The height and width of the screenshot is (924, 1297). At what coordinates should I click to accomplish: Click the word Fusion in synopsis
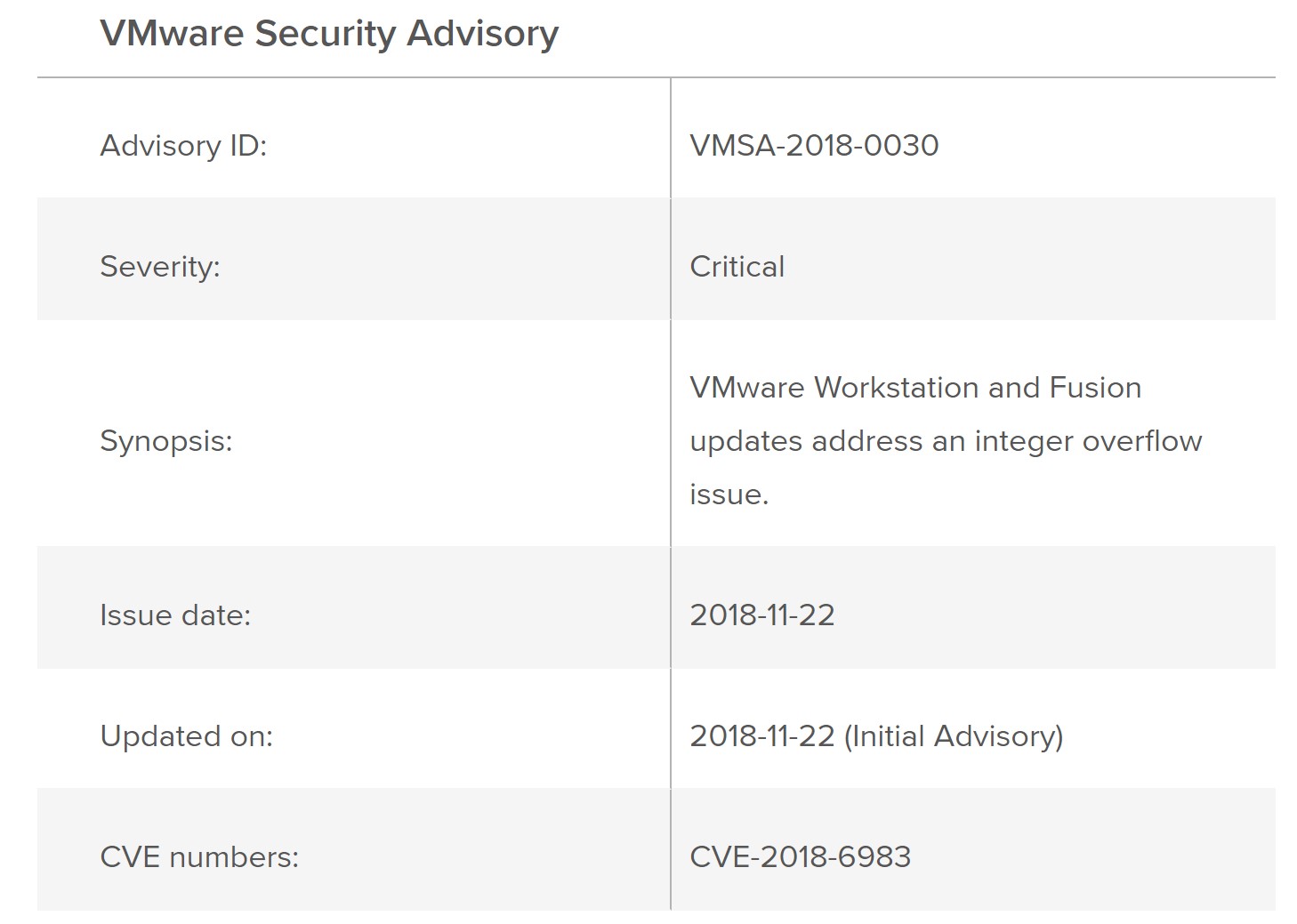[1095, 387]
